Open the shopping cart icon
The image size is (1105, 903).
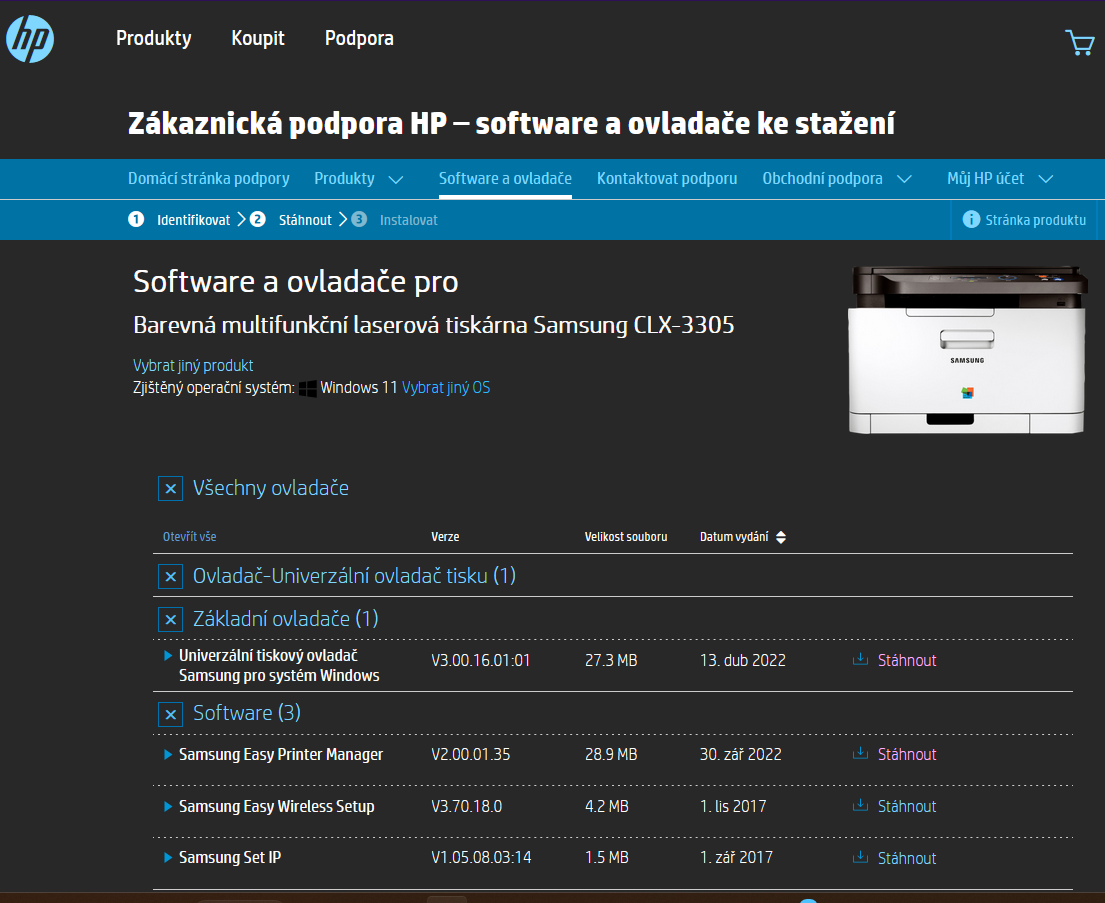click(1079, 42)
